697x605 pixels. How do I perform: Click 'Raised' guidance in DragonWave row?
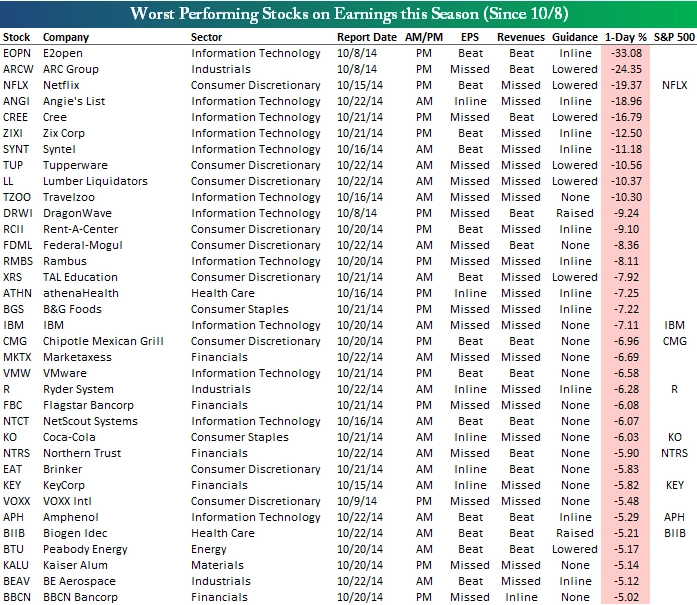click(x=575, y=213)
